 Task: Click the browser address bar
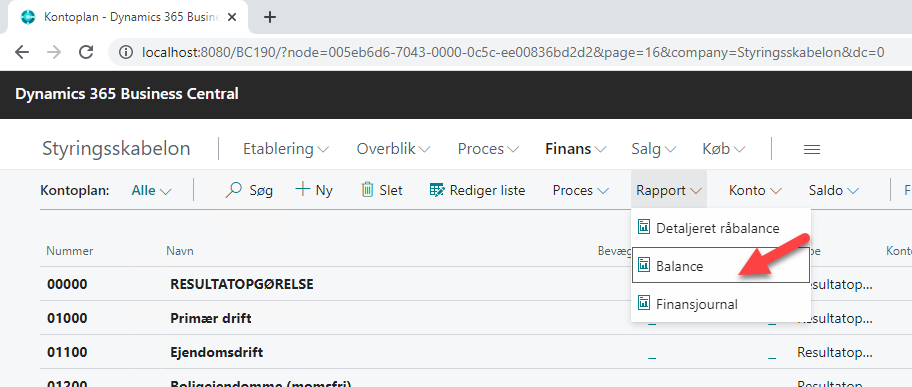(512, 52)
